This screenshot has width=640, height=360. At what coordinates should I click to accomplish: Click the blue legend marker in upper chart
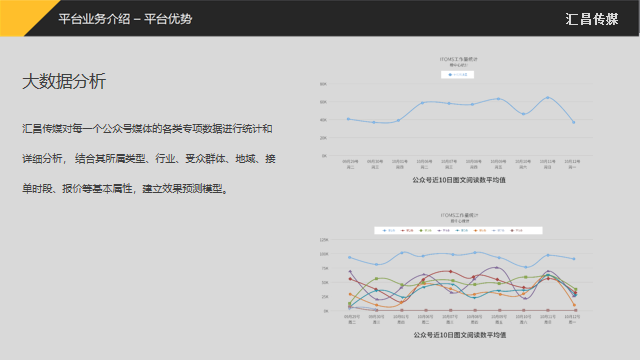[x=450, y=75]
